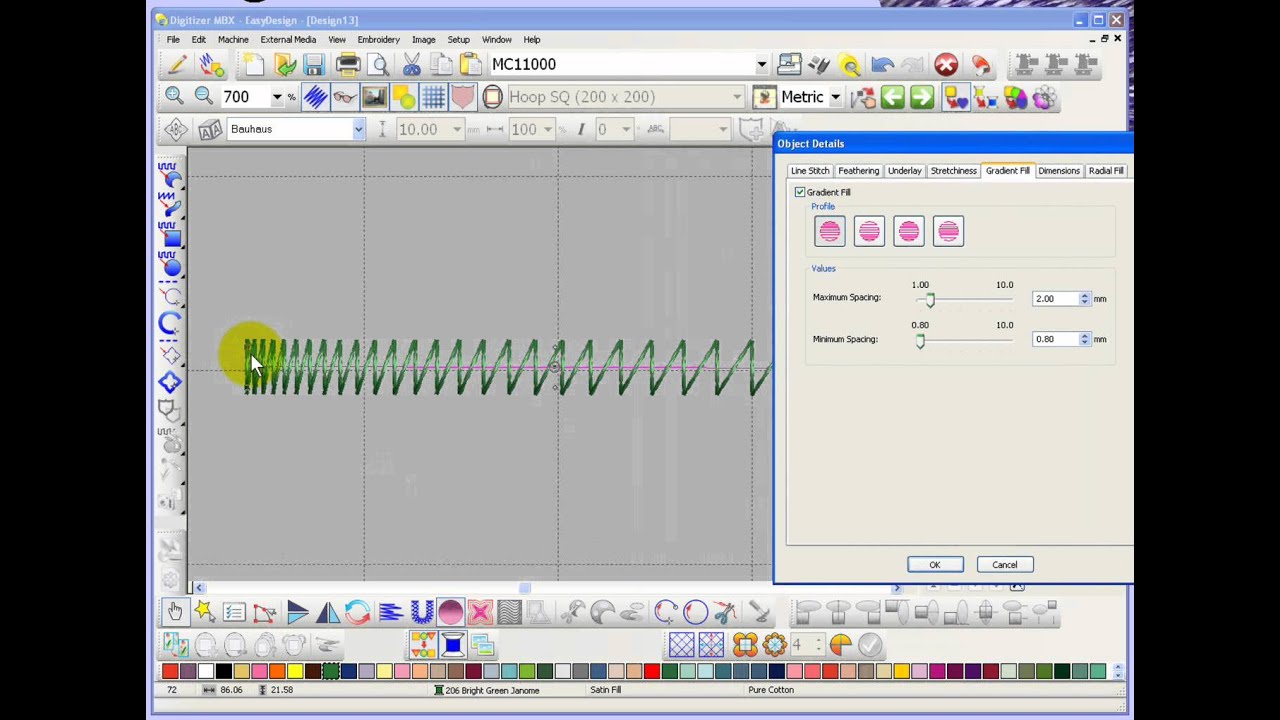
Task: Open the Underlay tab
Action: pyautogui.click(x=905, y=171)
